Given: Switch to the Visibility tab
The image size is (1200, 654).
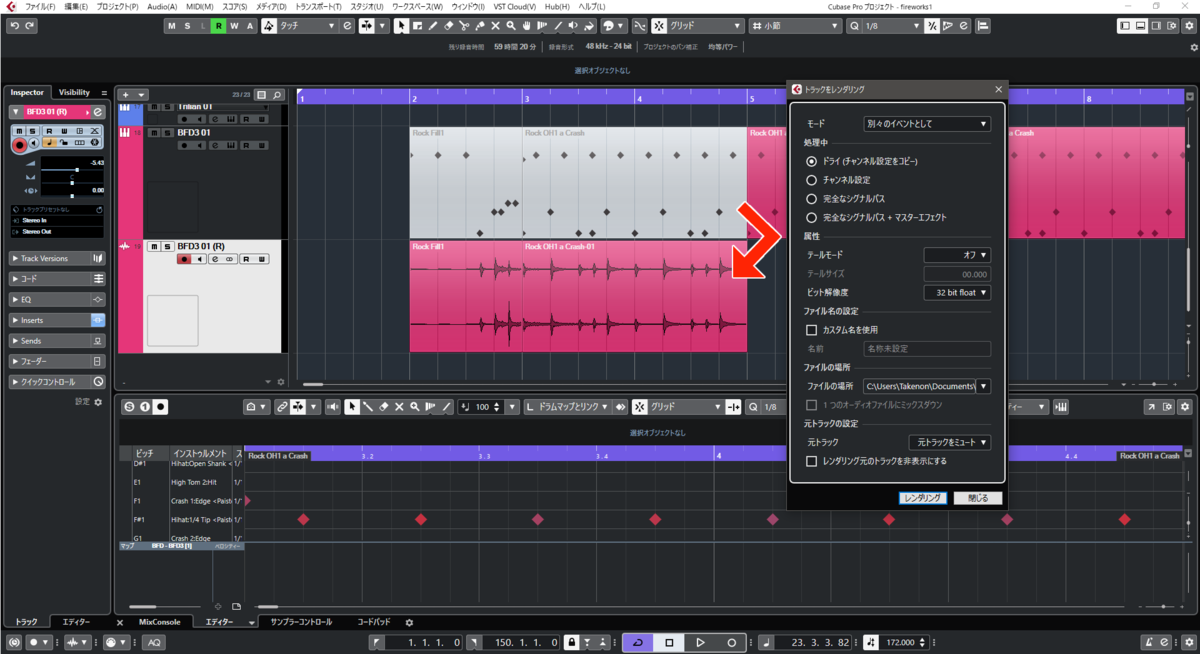Looking at the screenshot, I should pos(74,92).
